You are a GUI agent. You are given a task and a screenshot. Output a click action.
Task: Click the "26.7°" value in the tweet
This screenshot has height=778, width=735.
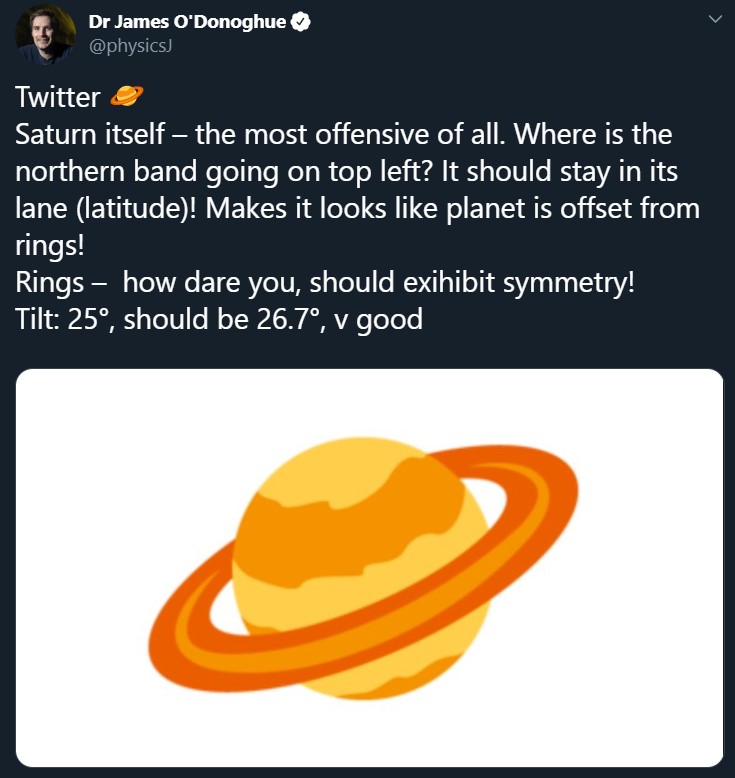pyautogui.click(x=304, y=319)
